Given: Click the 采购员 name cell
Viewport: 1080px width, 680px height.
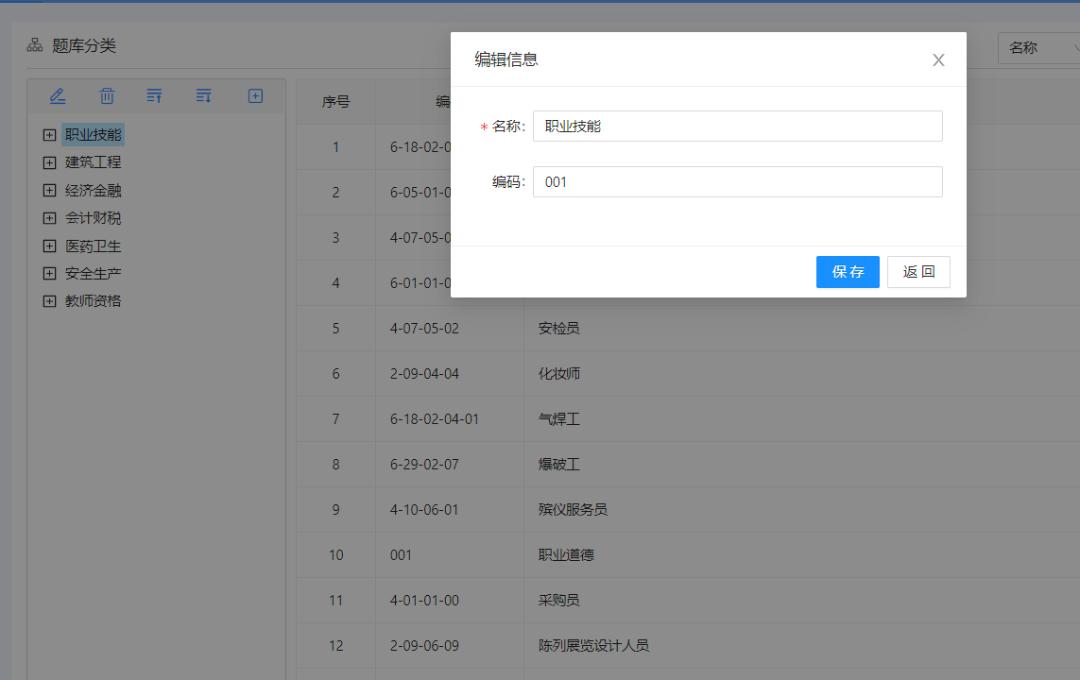Looking at the screenshot, I should click(x=559, y=601).
